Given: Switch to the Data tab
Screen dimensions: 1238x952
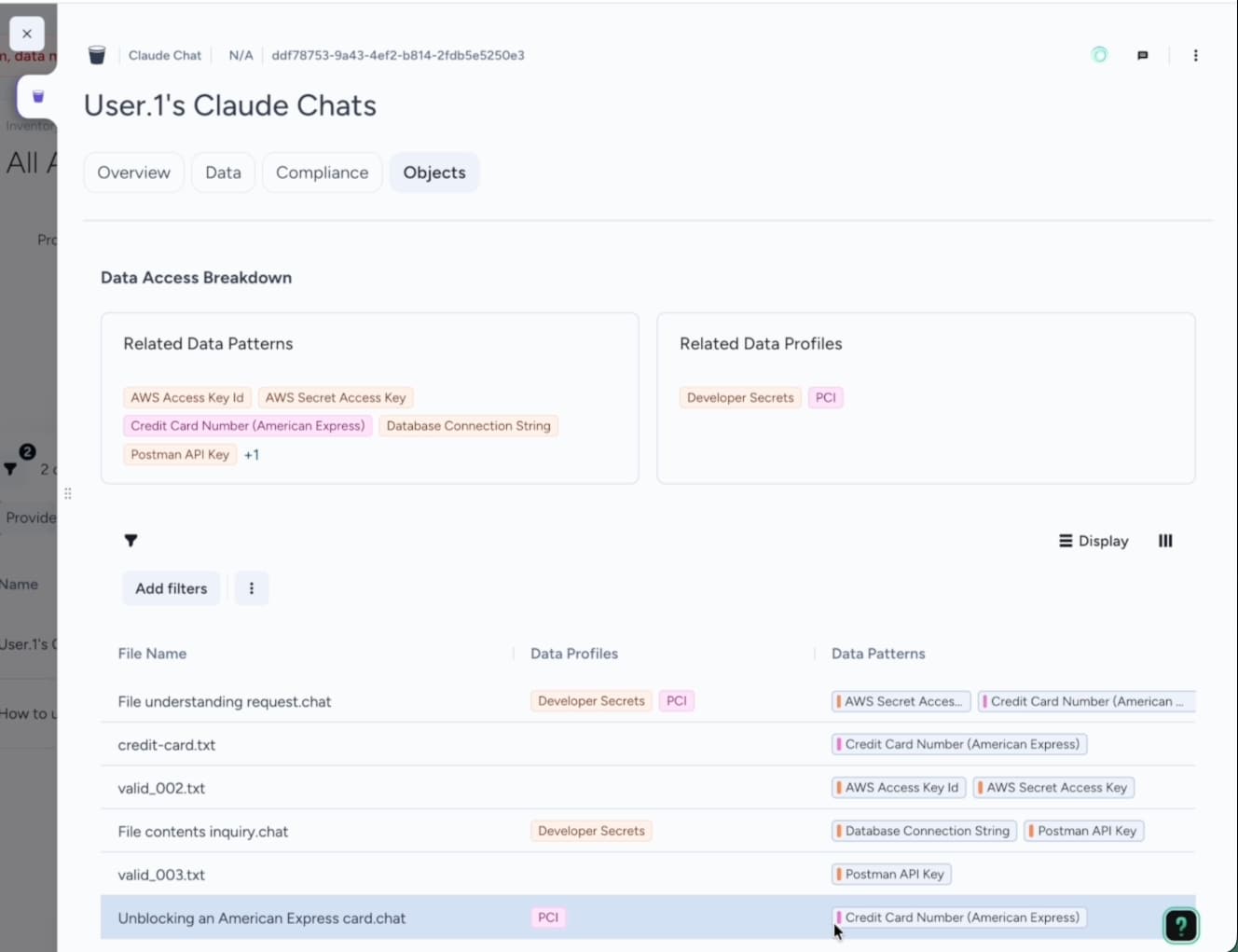Looking at the screenshot, I should pos(223,172).
